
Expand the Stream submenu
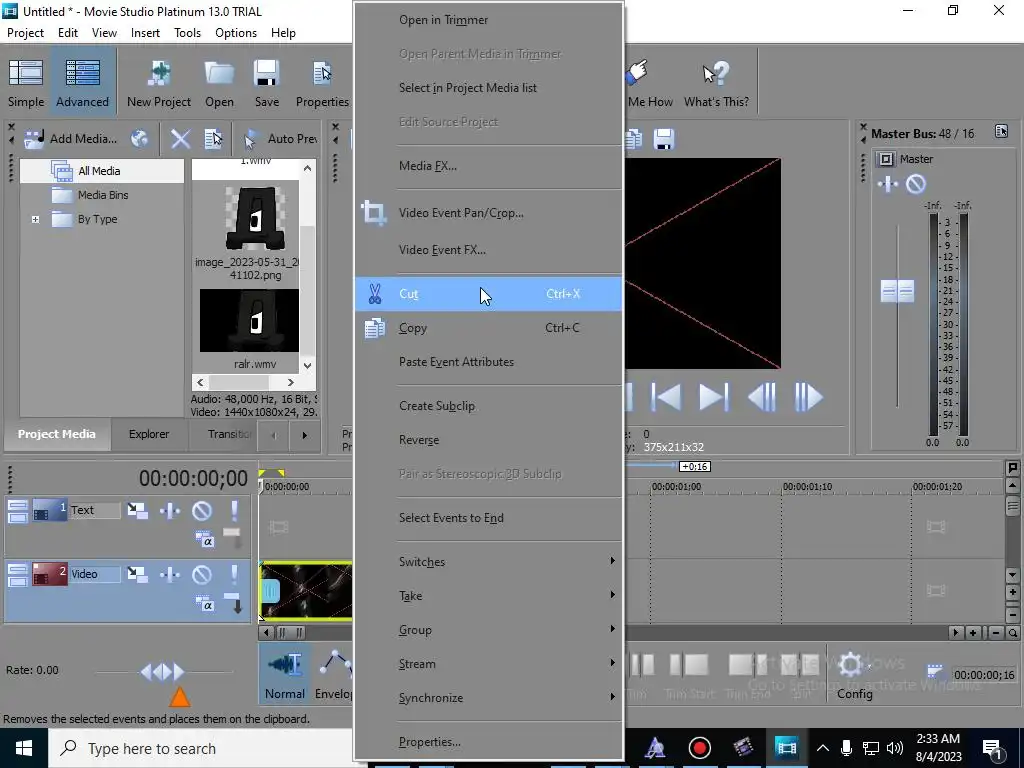coord(488,664)
